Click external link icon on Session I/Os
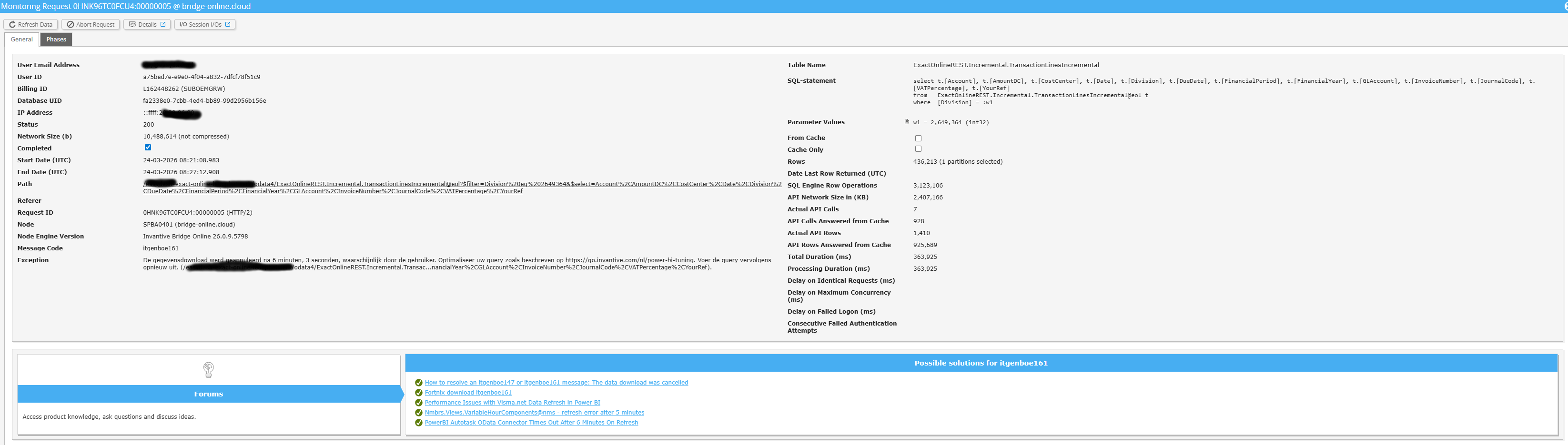The image size is (1568, 445). coord(228,25)
